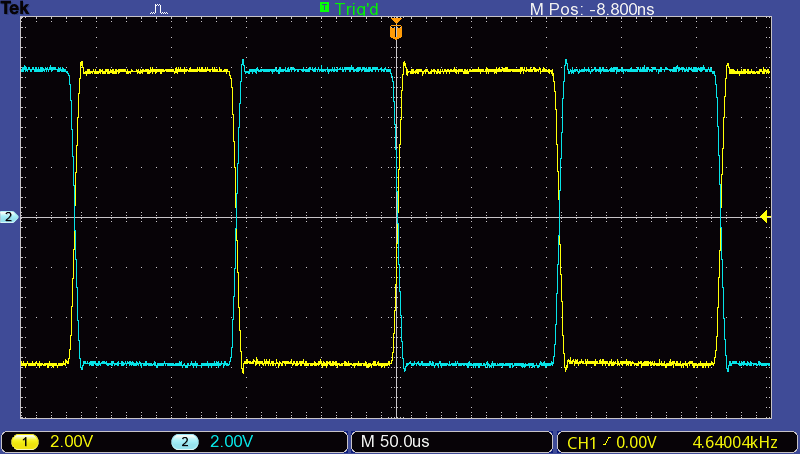Screen dimensions: 800x454
Task: Click the cyan channel 2 waveform trace
Action: (320, 70)
